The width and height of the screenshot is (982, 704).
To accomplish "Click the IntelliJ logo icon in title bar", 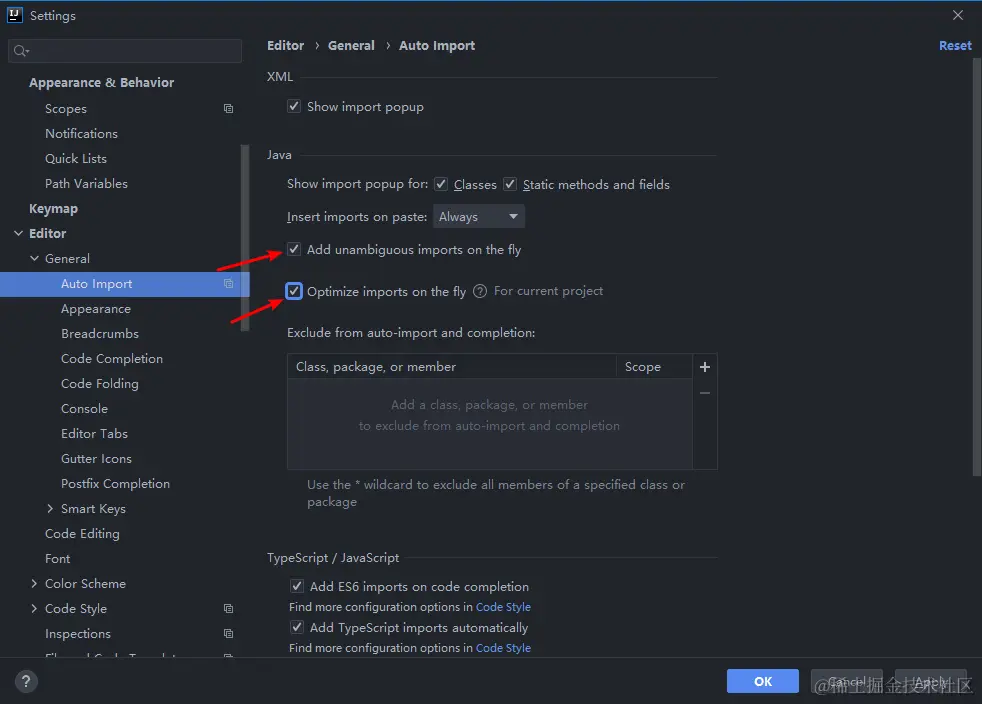I will (14, 15).
